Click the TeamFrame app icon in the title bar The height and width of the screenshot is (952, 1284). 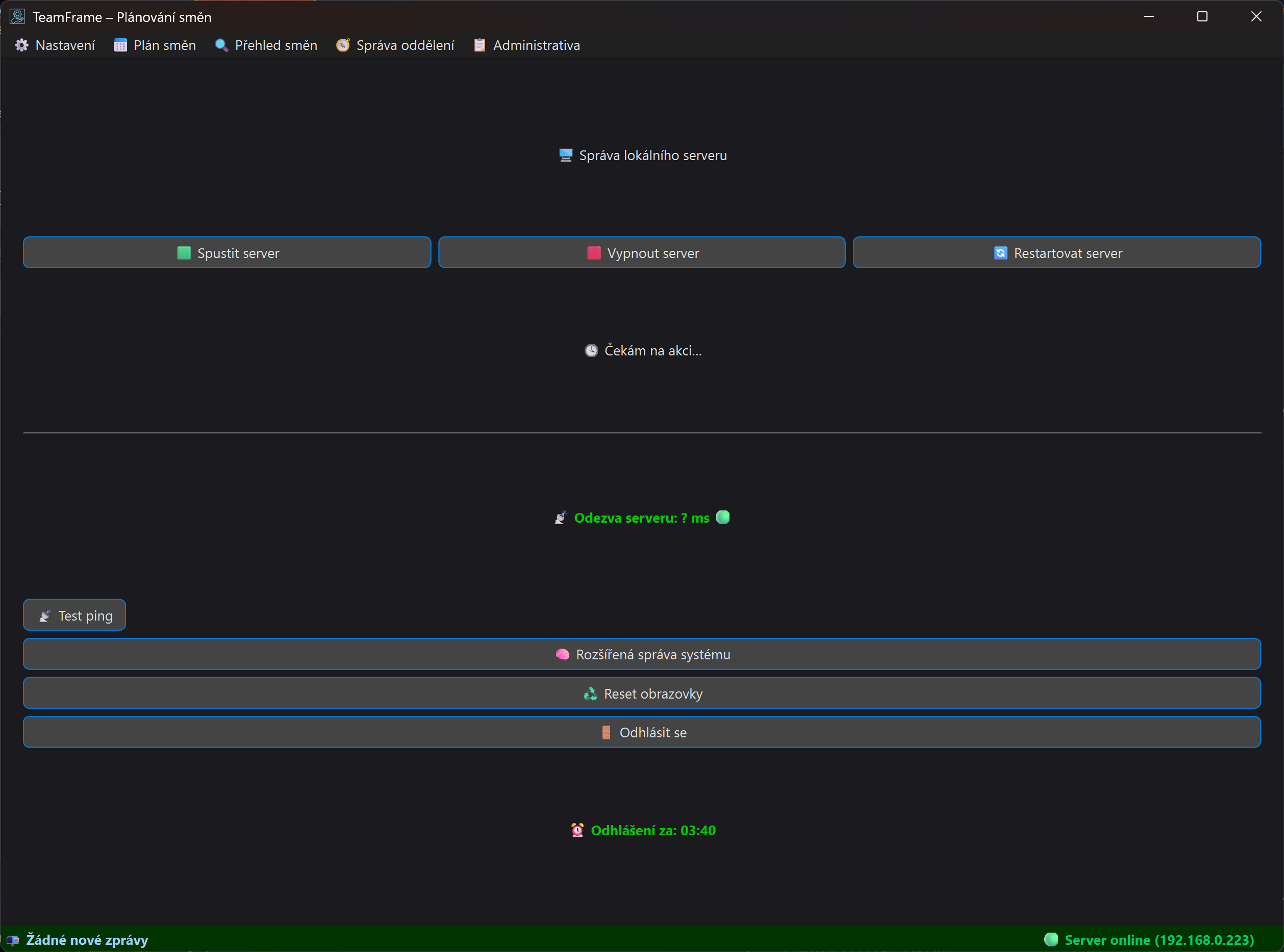tap(17, 17)
